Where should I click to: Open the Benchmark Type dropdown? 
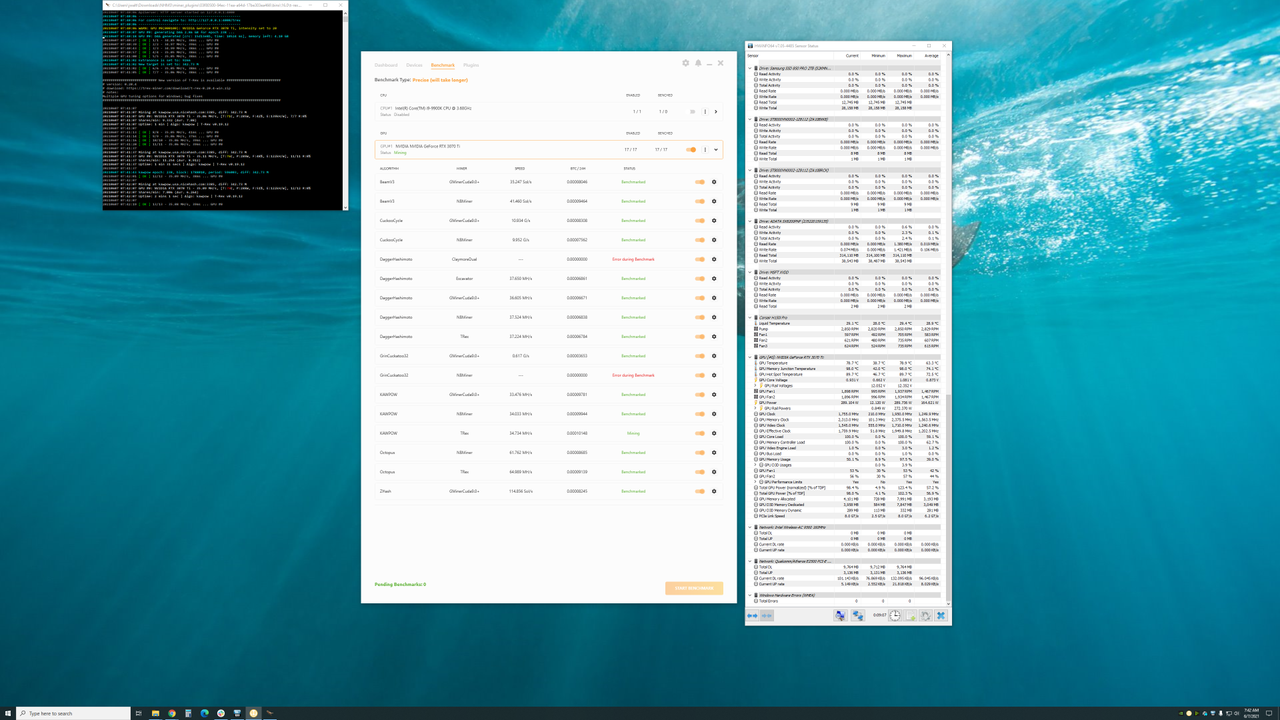[440, 80]
